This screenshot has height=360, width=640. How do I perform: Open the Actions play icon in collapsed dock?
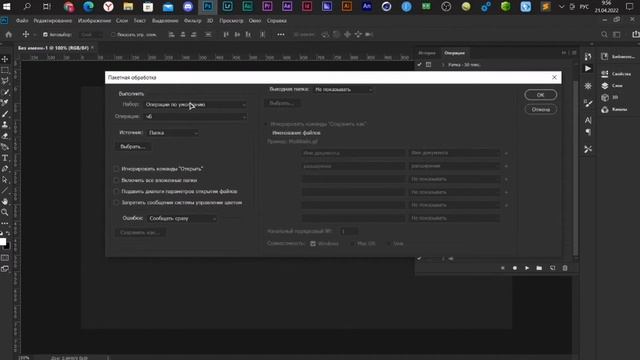click(x=588, y=69)
